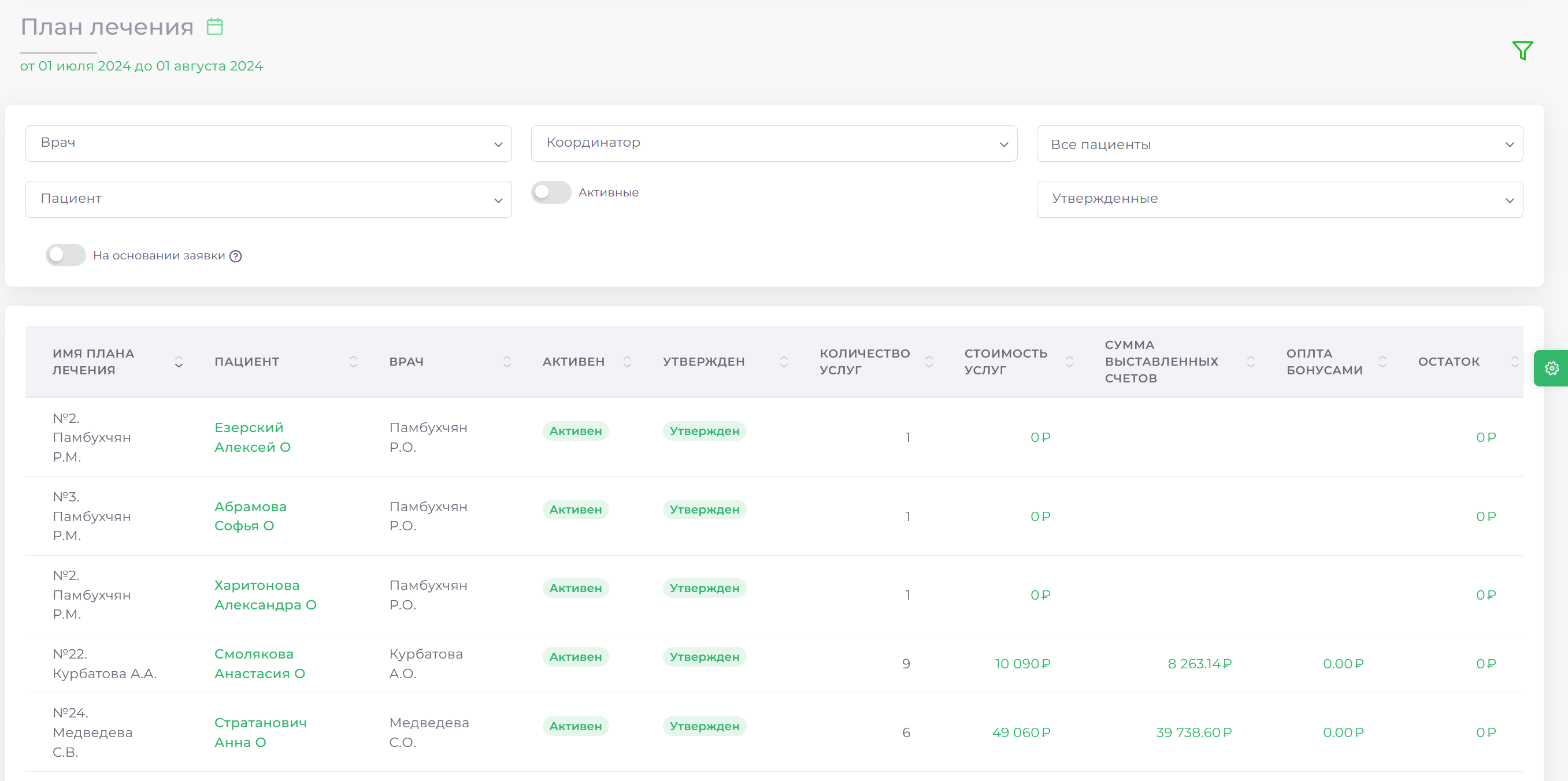The image size is (1568, 781).
Task: Open patient Смолякова Анастасия О
Action: [x=260, y=664]
